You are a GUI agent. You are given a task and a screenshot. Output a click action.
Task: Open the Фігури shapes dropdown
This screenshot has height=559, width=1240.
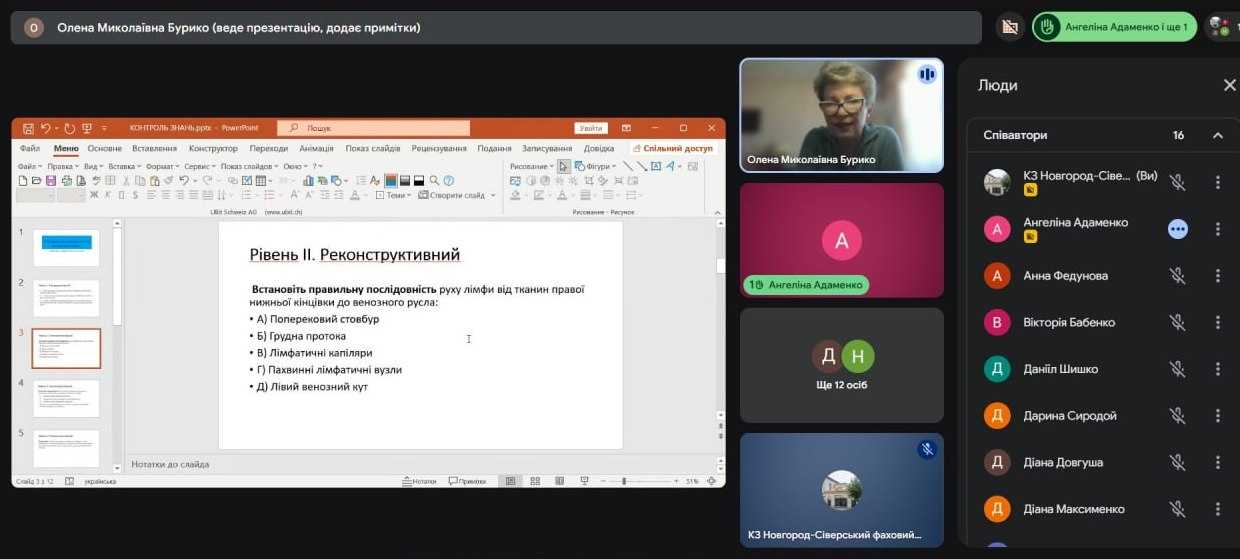pyautogui.click(x=596, y=166)
